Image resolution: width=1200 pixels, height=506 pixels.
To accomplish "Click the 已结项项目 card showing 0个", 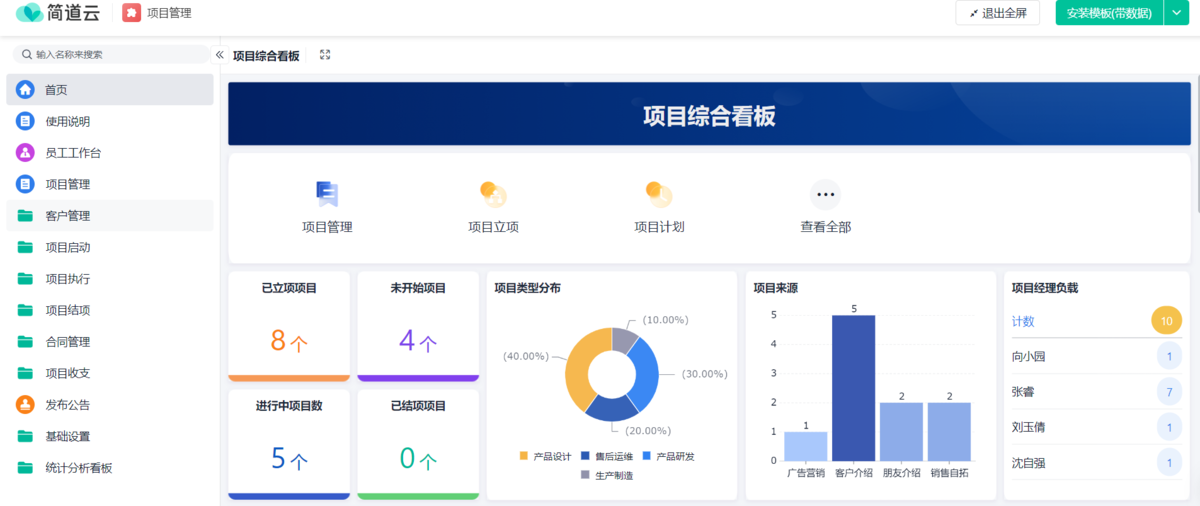I will [418, 444].
